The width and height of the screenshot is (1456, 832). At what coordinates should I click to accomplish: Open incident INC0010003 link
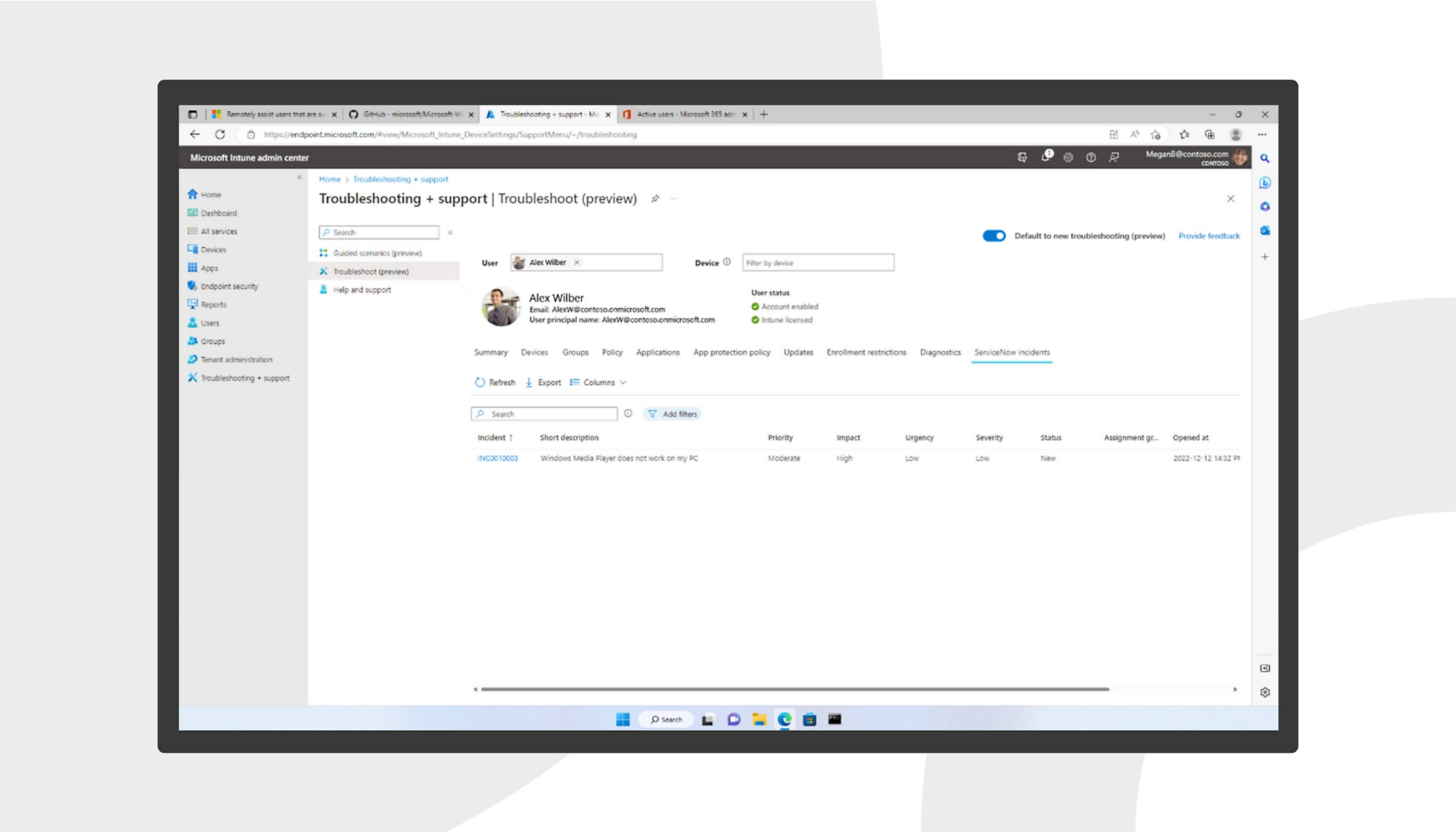[497, 459]
